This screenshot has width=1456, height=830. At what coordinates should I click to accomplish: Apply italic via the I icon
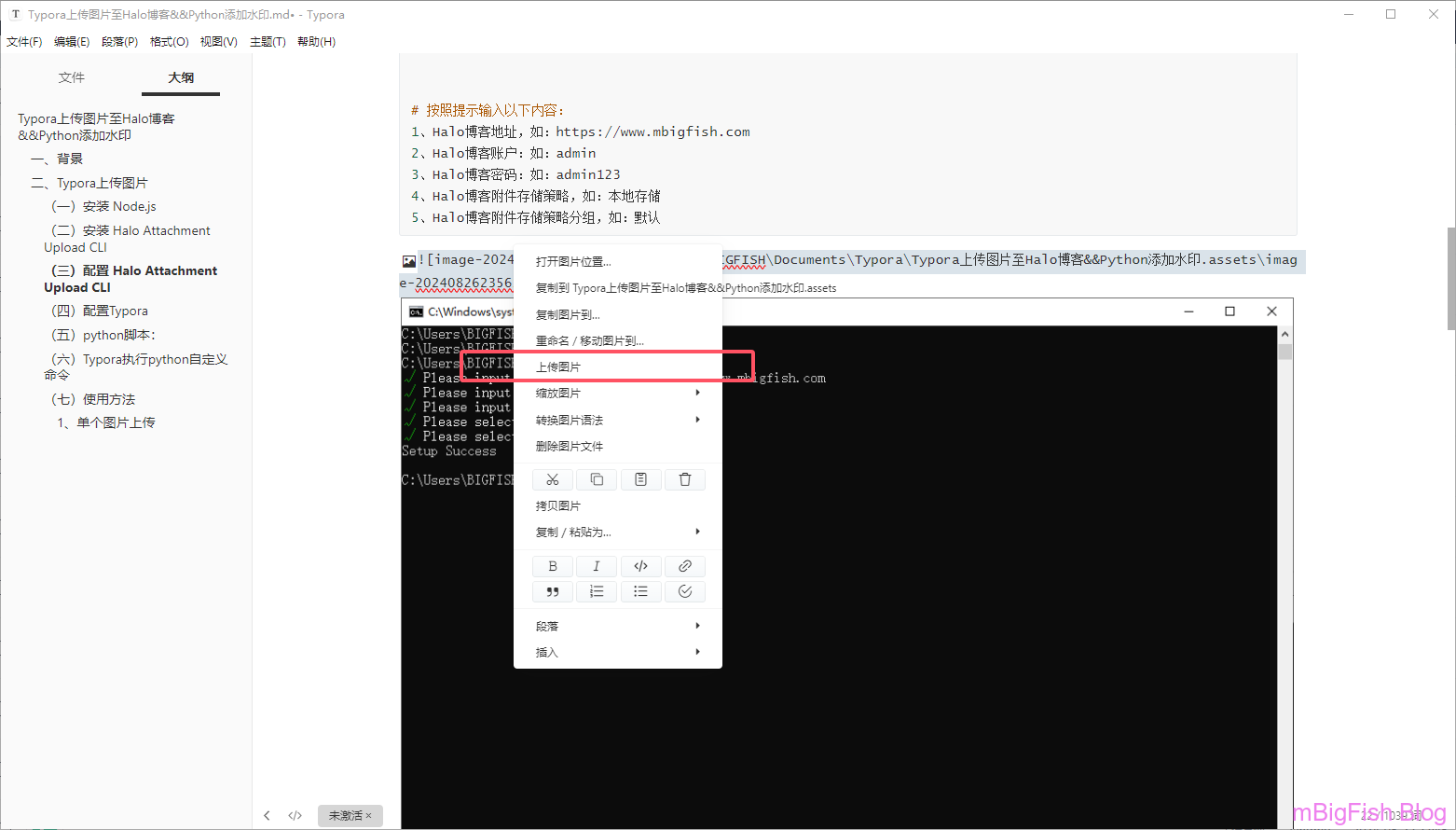click(x=597, y=566)
